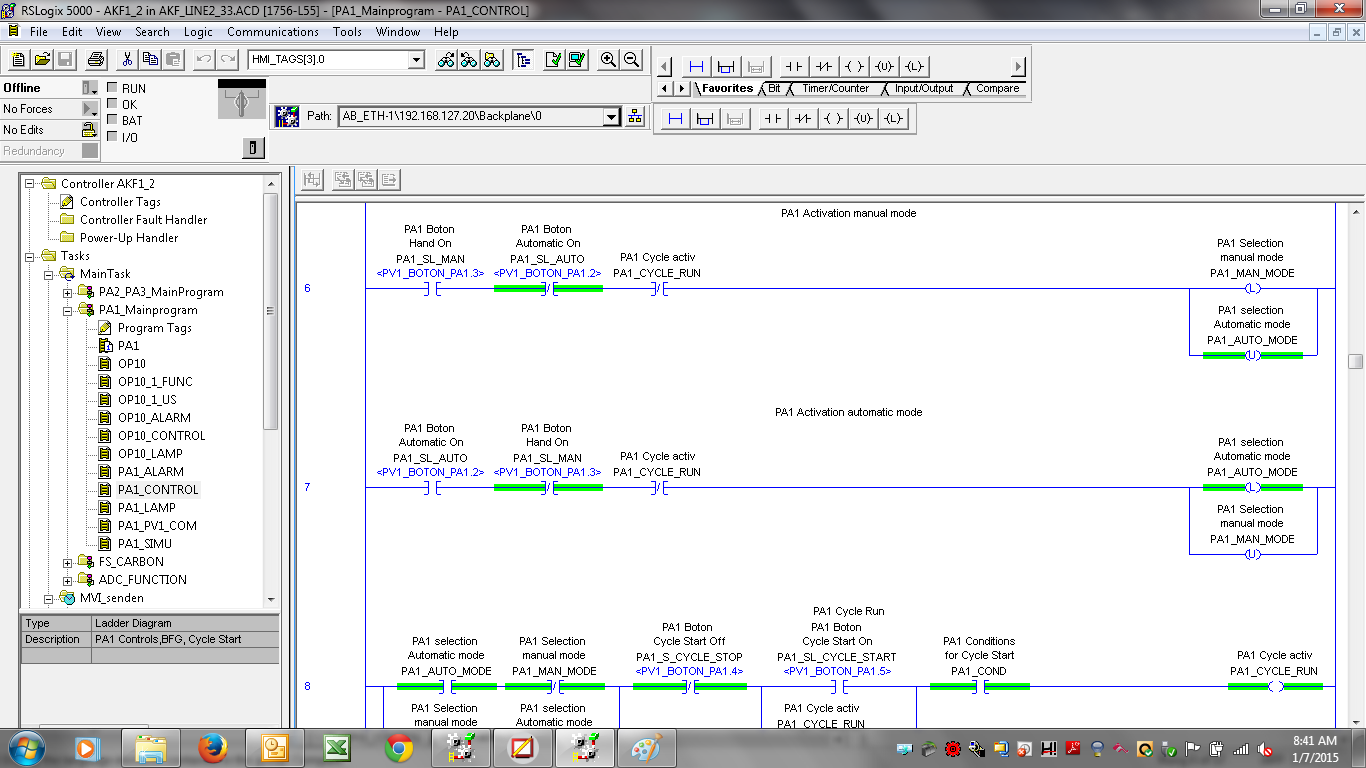Expand the FS_CARBON program tree node
The width and height of the screenshot is (1366, 768).
point(68,562)
